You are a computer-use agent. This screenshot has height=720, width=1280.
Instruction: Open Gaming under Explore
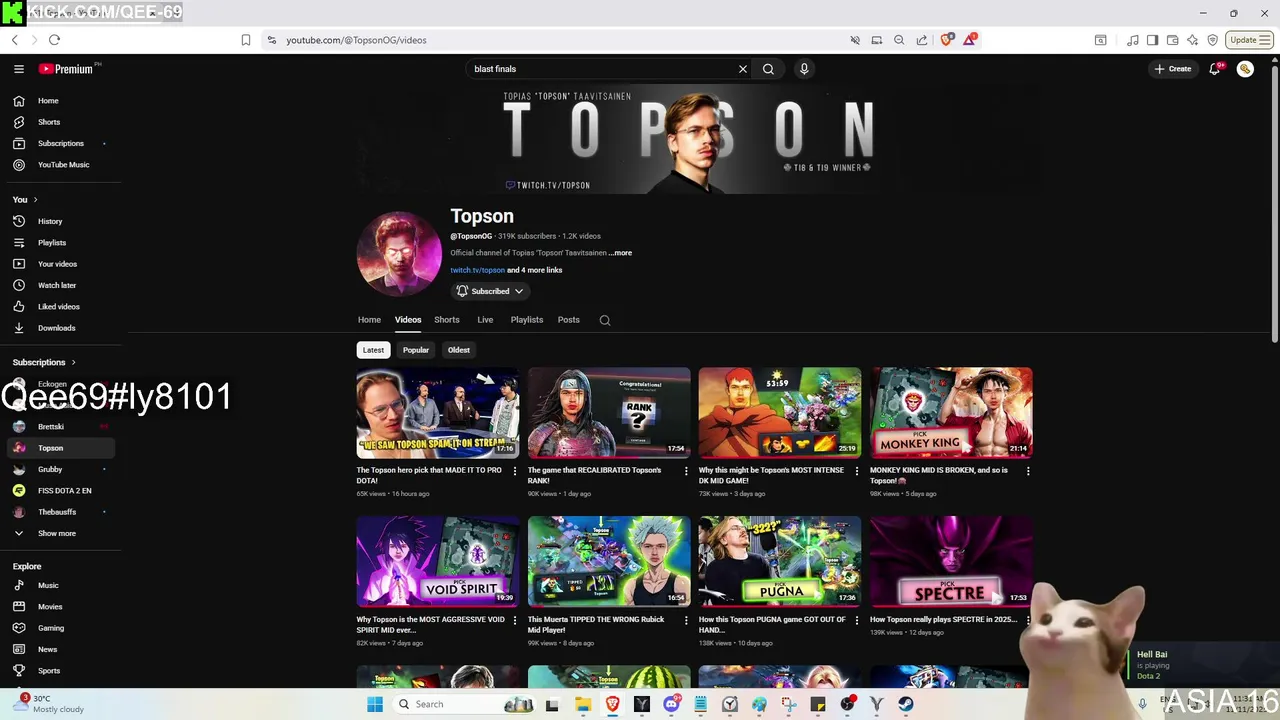(x=60, y=628)
